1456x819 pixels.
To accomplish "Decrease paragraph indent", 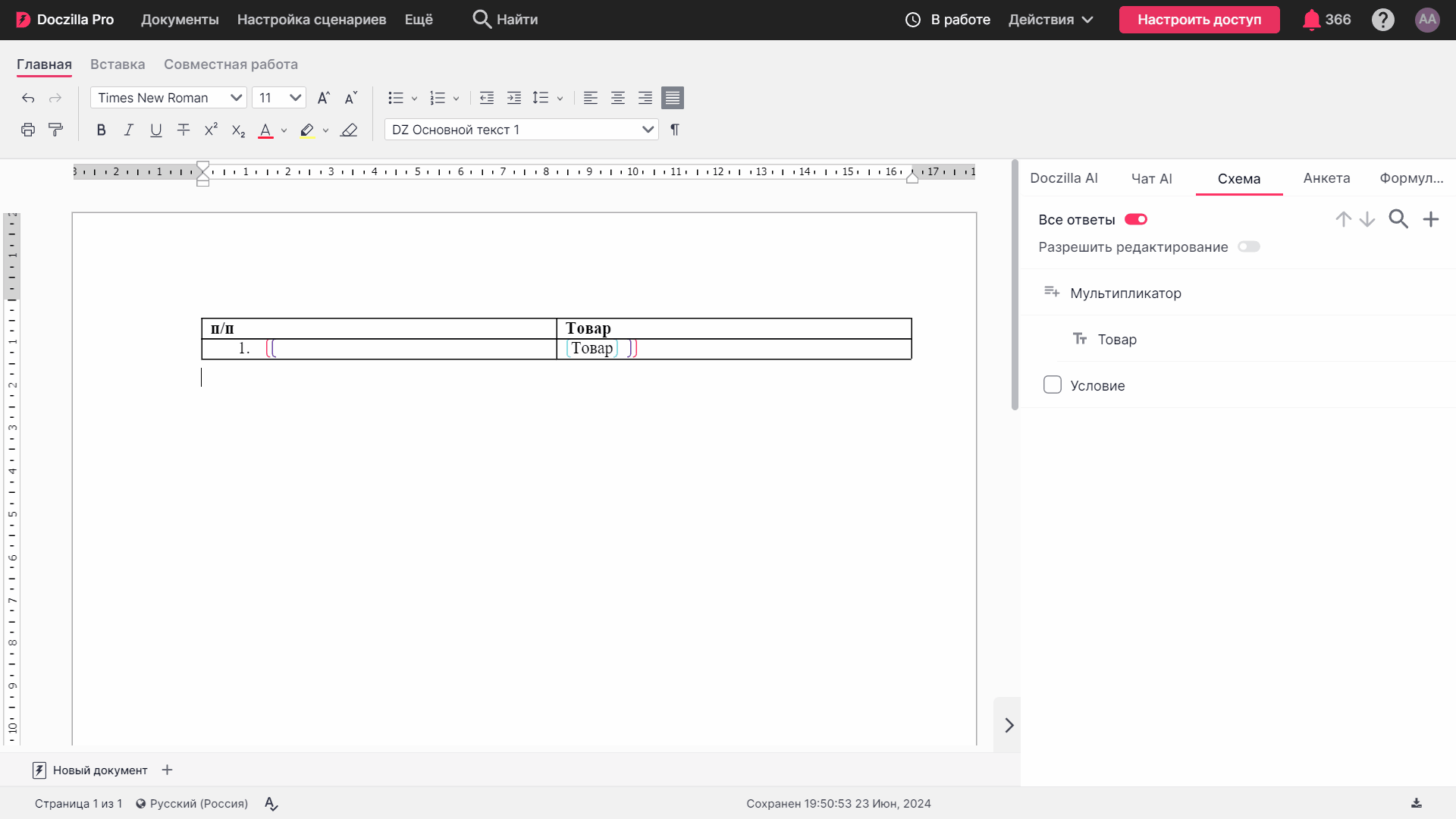I will (487, 98).
